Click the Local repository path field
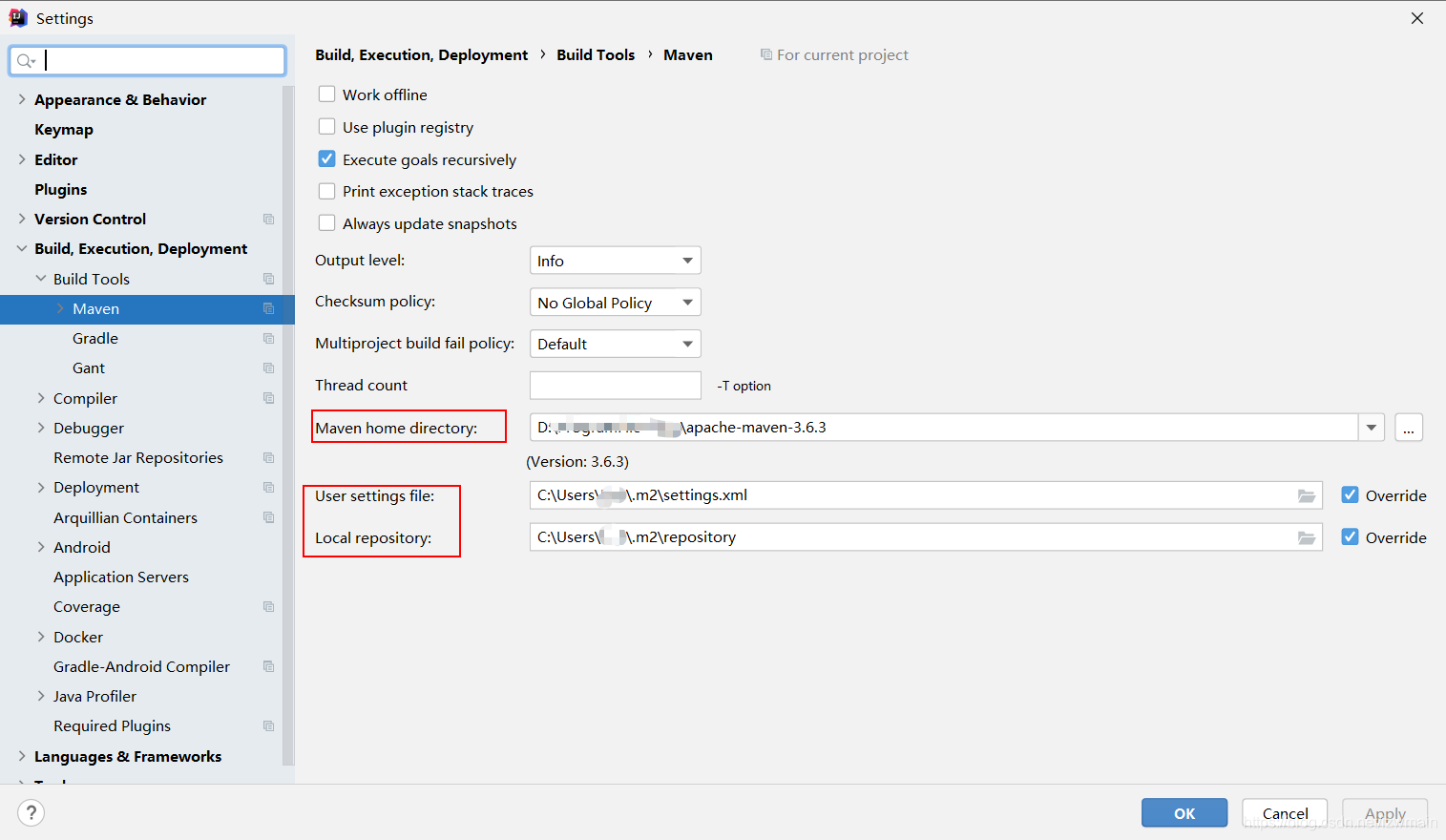Viewport: 1446px width, 840px height. click(926, 537)
